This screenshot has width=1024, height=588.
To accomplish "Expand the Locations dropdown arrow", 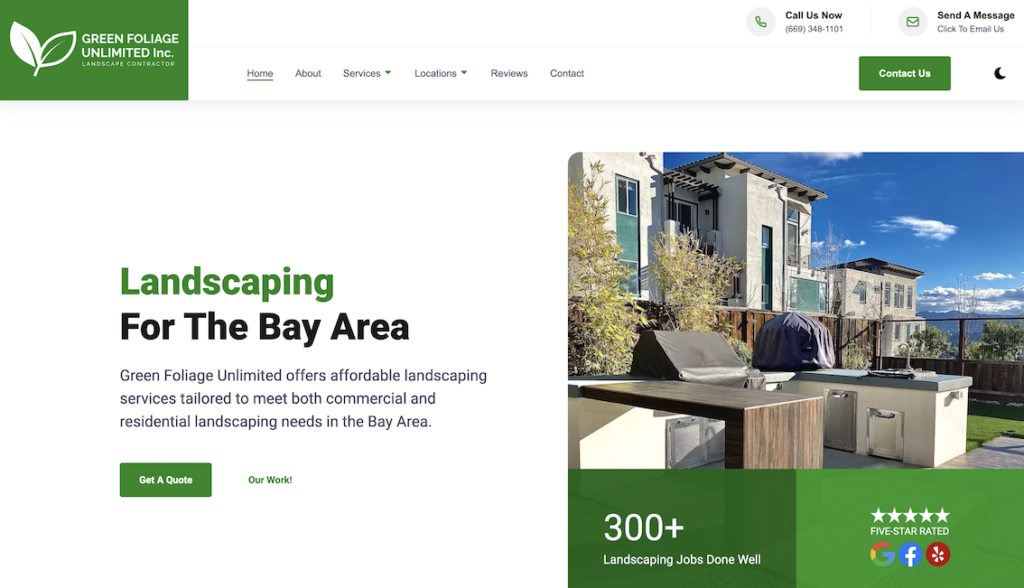I will (x=464, y=73).
